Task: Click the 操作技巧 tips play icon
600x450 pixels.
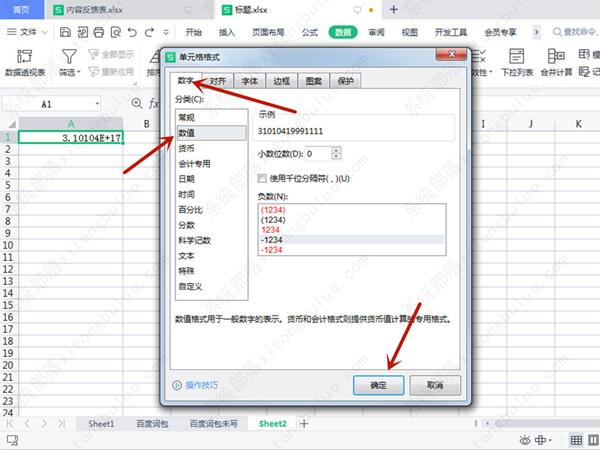Action: click(x=177, y=384)
